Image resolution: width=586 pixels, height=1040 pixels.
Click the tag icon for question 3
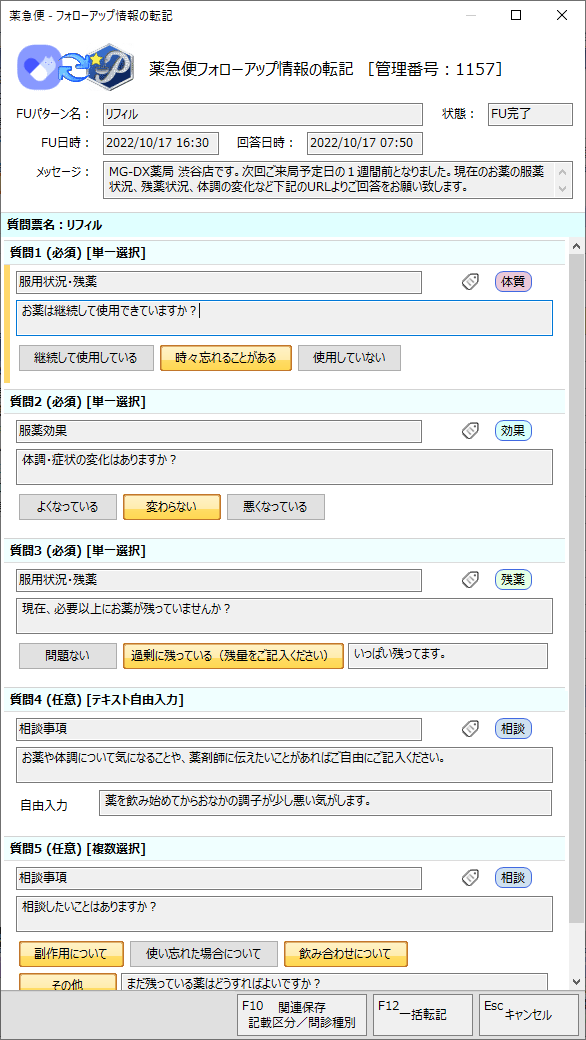pyautogui.click(x=470, y=580)
